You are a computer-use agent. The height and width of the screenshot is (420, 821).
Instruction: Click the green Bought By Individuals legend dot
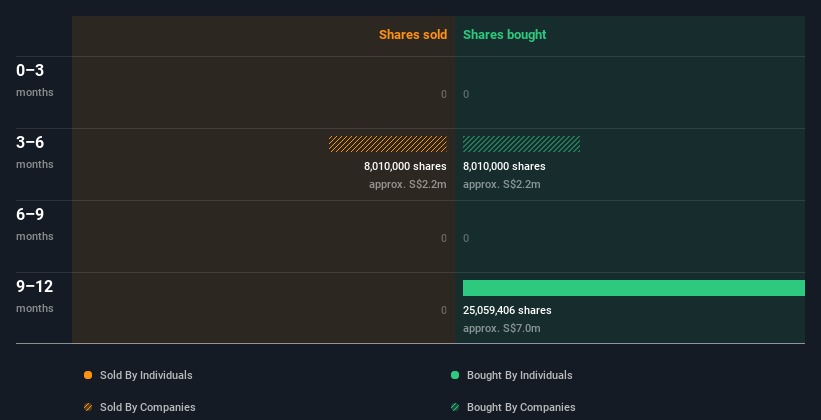pos(455,375)
